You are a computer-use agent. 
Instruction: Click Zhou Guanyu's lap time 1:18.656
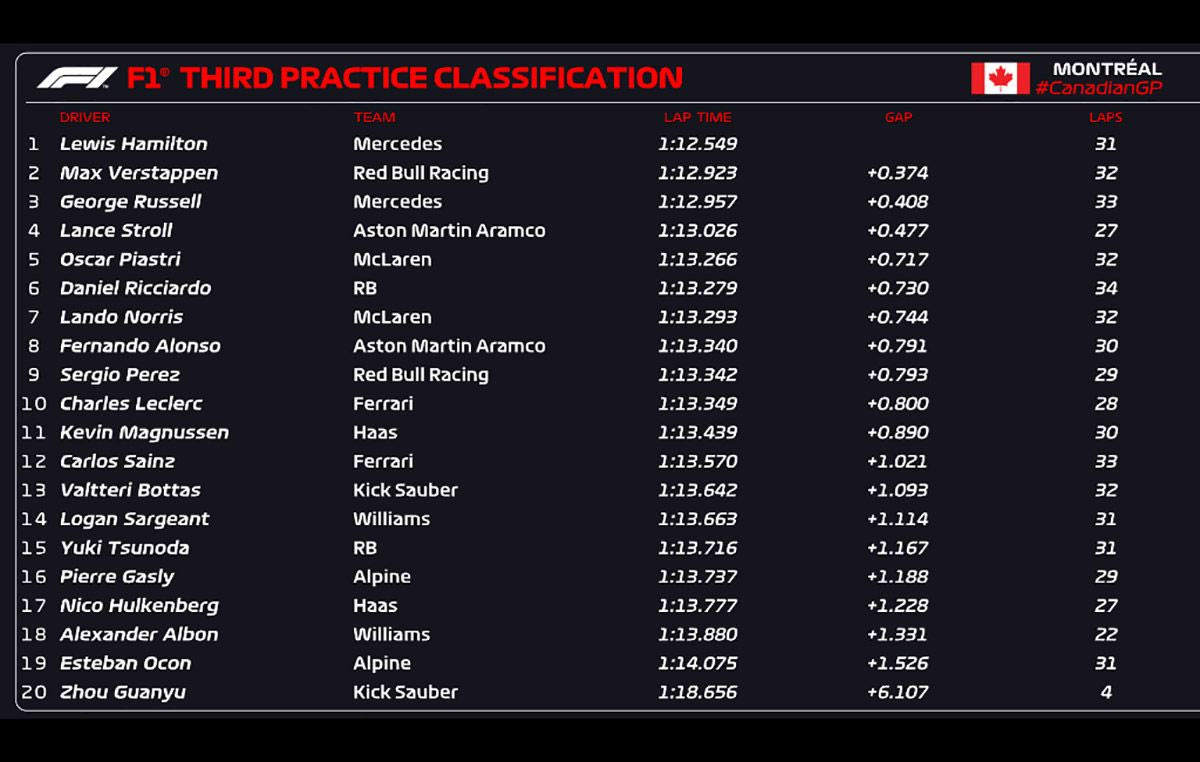tap(697, 692)
